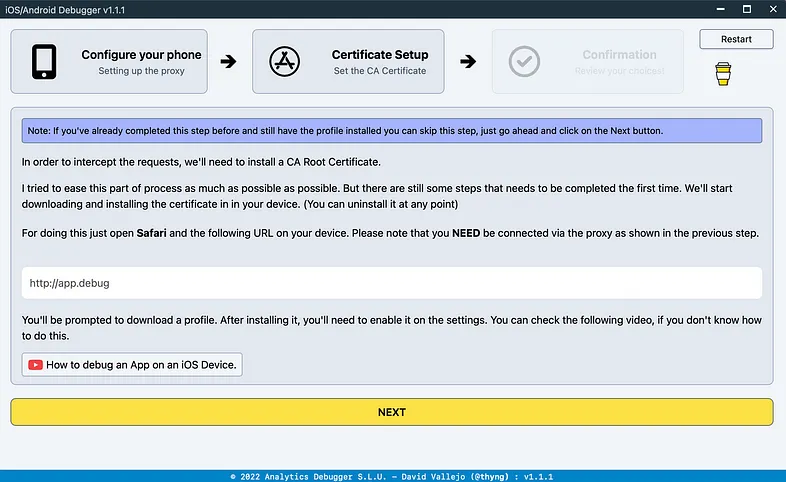Click the App Store certificate icon

[285, 62]
